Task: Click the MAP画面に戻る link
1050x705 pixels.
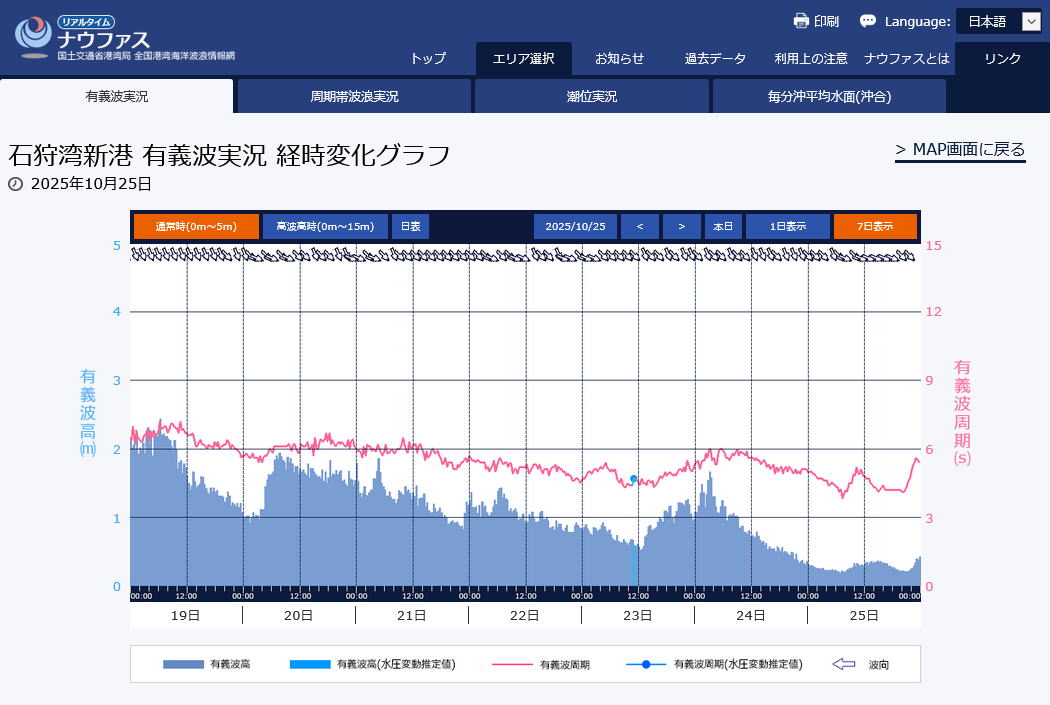Action: coord(960,150)
